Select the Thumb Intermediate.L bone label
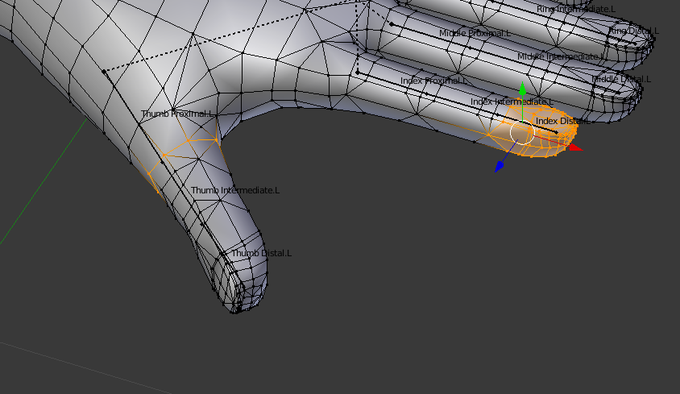Image resolution: width=680 pixels, height=394 pixels. point(235,190)
